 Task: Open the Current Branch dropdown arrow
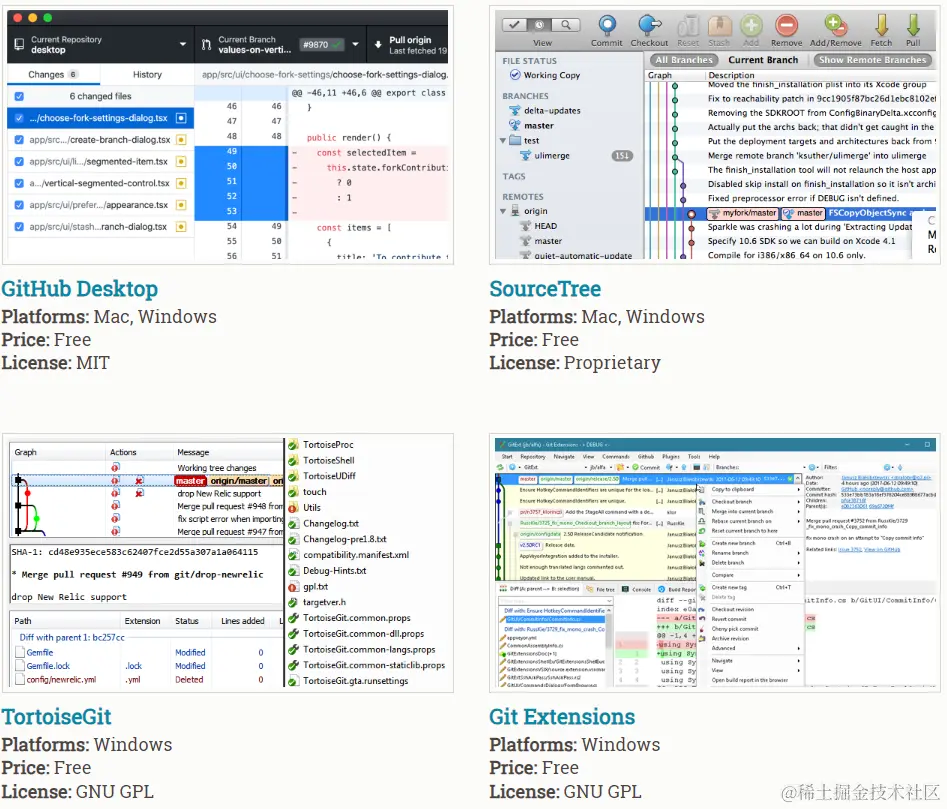click(x=356, y=44)
